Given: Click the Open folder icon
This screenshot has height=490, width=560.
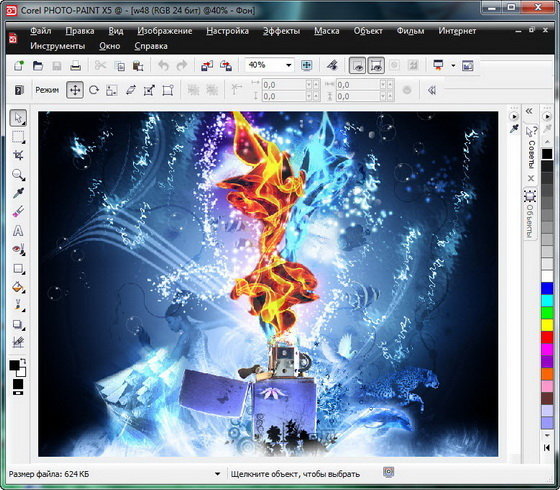Looking at the screenshot, I should pyautogui.click(x=38, y=66).
